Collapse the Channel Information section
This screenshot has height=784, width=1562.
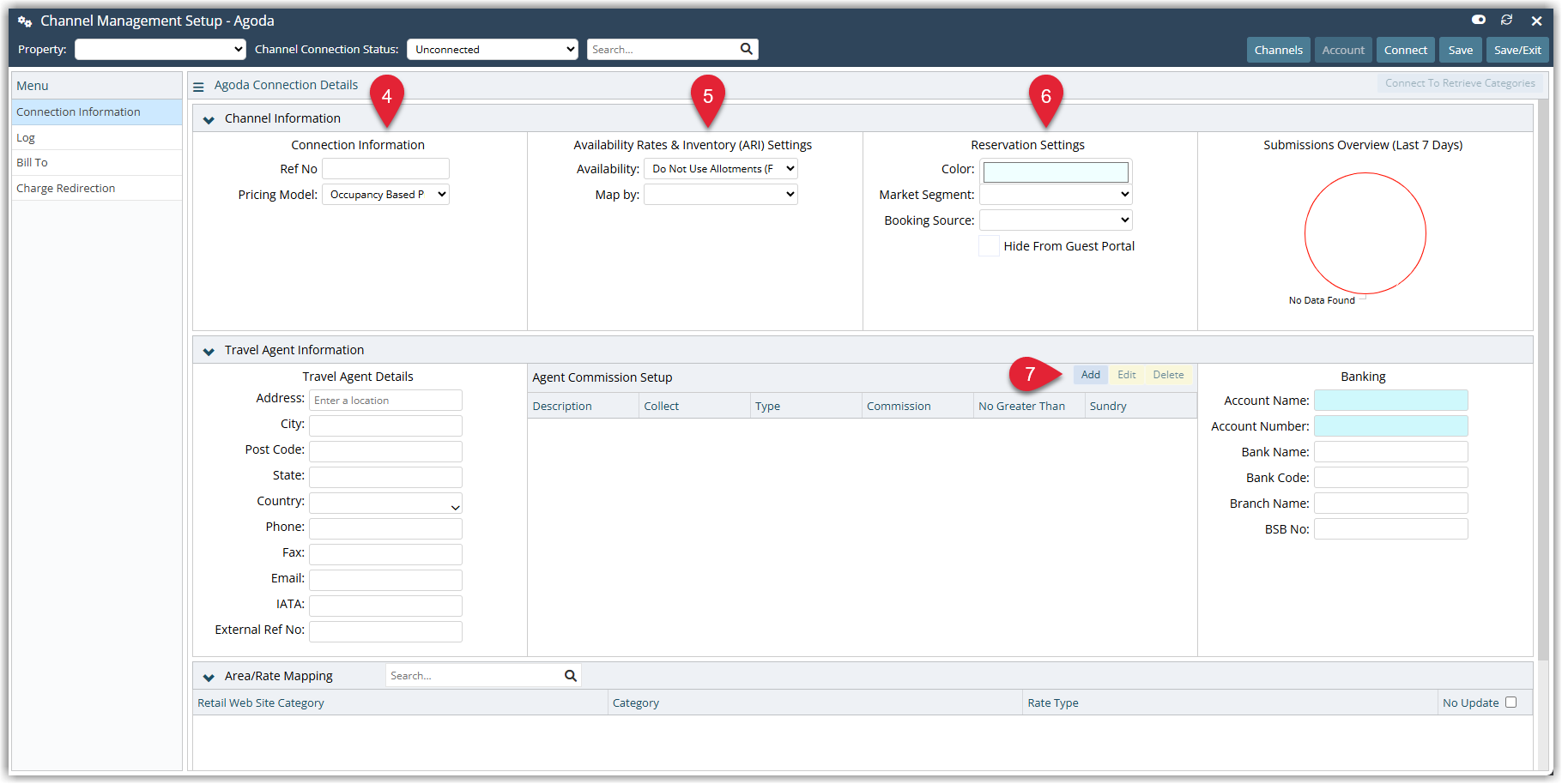(209, 119)
